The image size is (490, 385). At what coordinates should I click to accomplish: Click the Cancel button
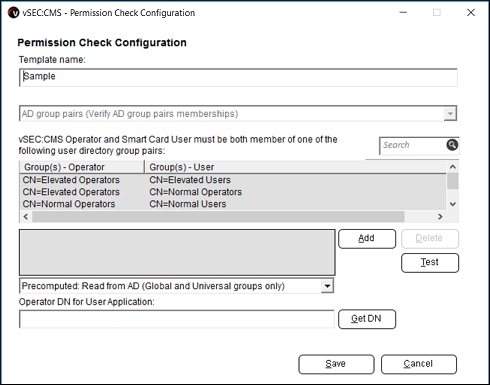419,364
